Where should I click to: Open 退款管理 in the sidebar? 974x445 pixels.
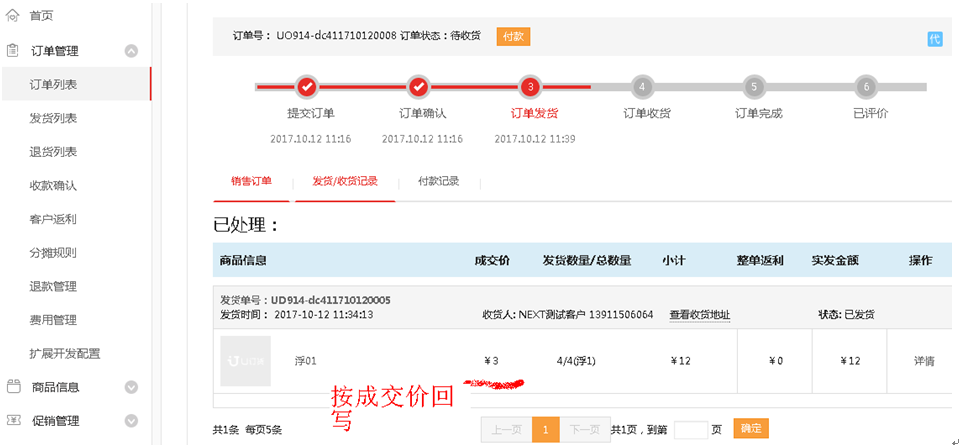[53, 287]
